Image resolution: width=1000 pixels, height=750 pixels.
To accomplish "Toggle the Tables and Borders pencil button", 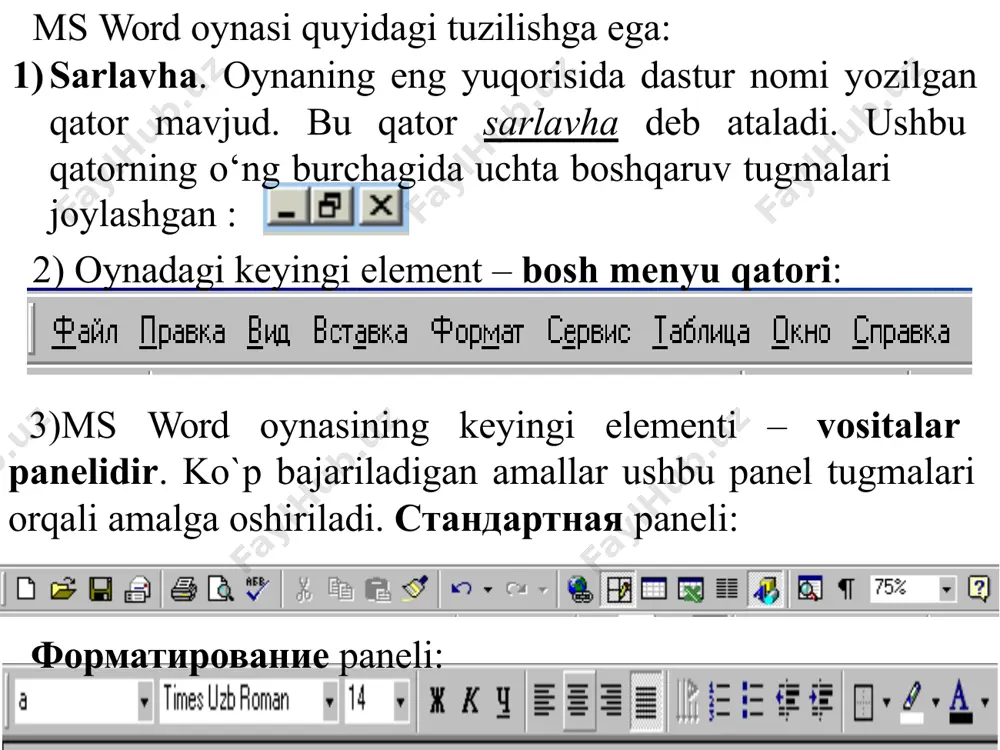I will tap(617, 588).
